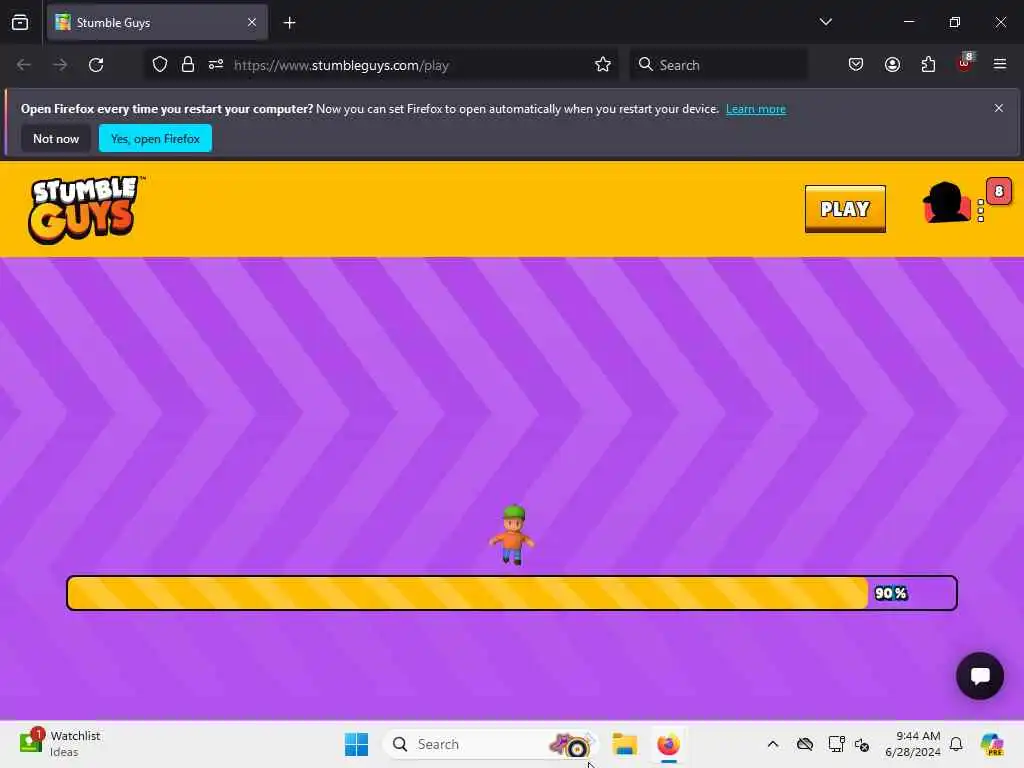Expand the list all tabs chevron

(x=825, y=22)
